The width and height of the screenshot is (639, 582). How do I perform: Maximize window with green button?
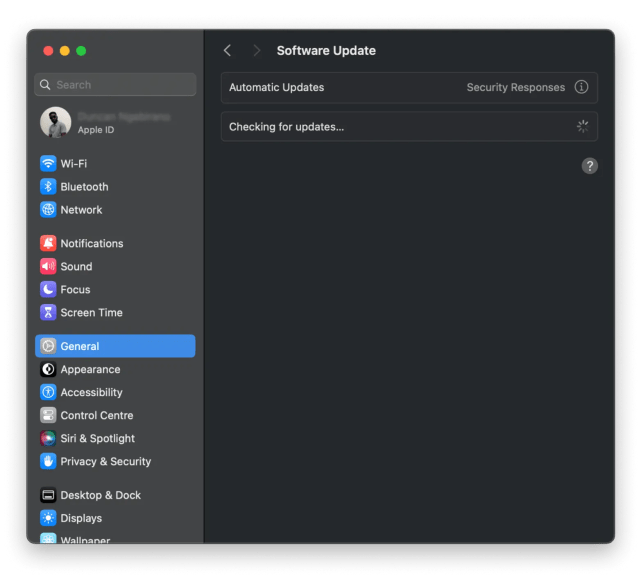coord(81,51)
